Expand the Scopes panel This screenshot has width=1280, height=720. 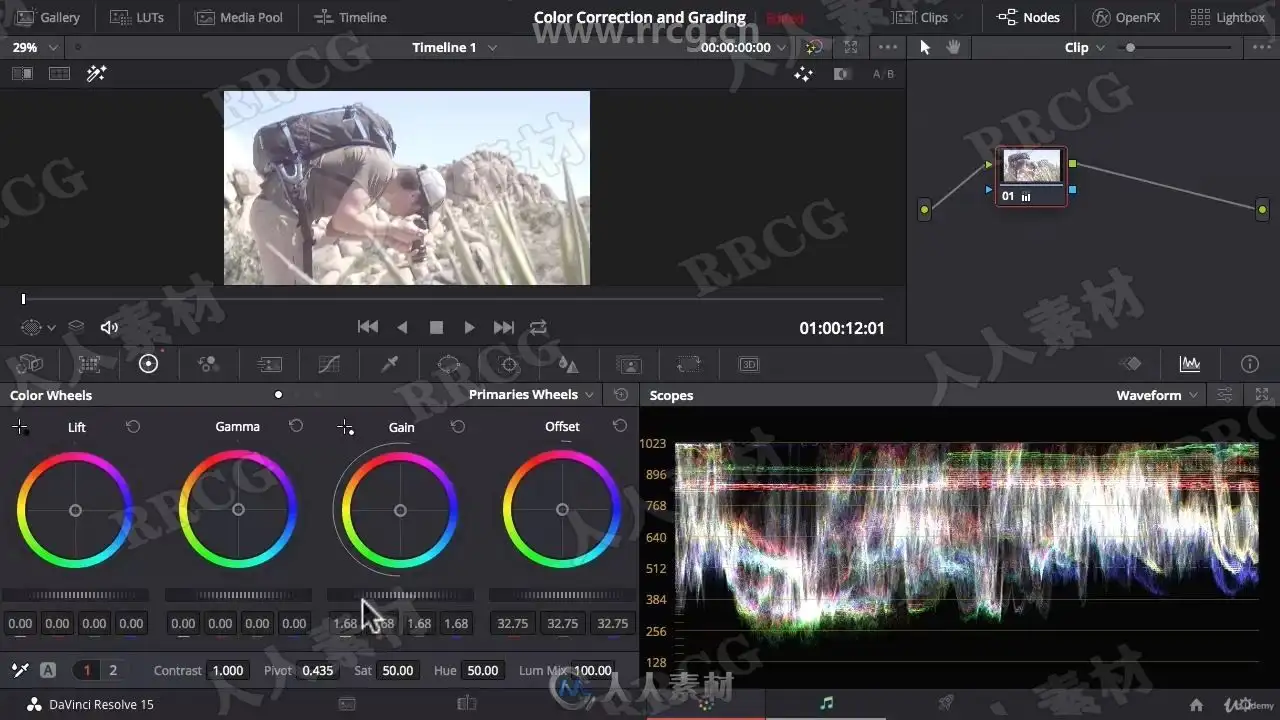1262,395
